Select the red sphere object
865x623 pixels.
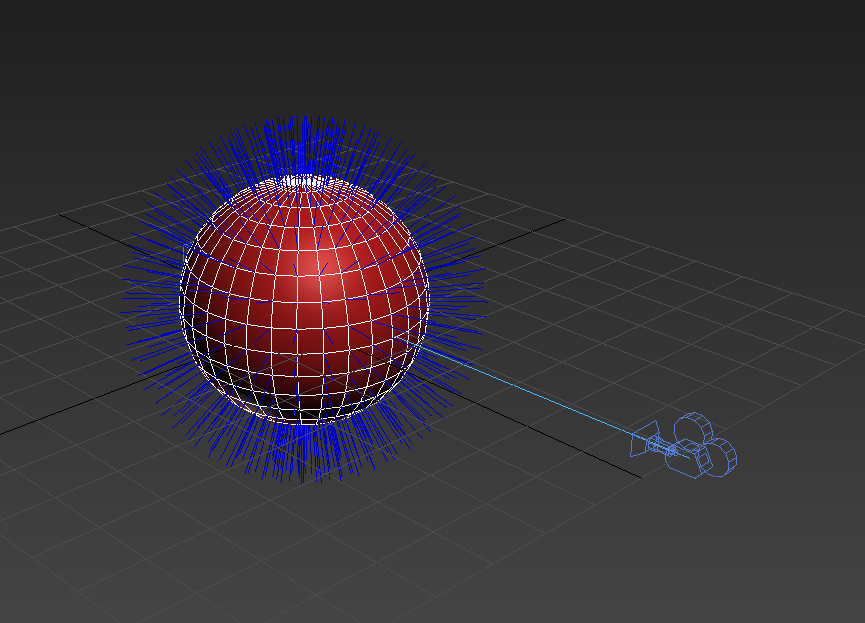(x=304, y=300)
